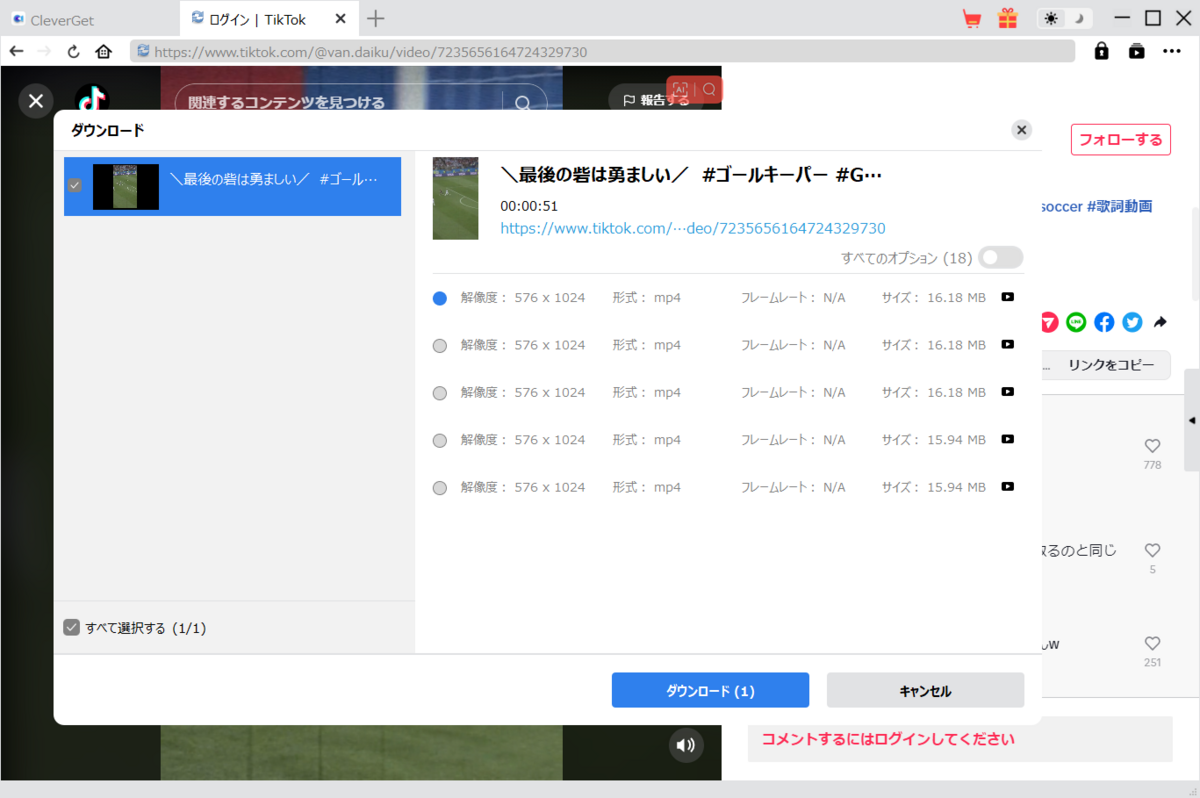This screenshot has width=1200, height=798.
Task: Toggle すべて選択する (1/1) checkbox
Action: click(71, 628)
